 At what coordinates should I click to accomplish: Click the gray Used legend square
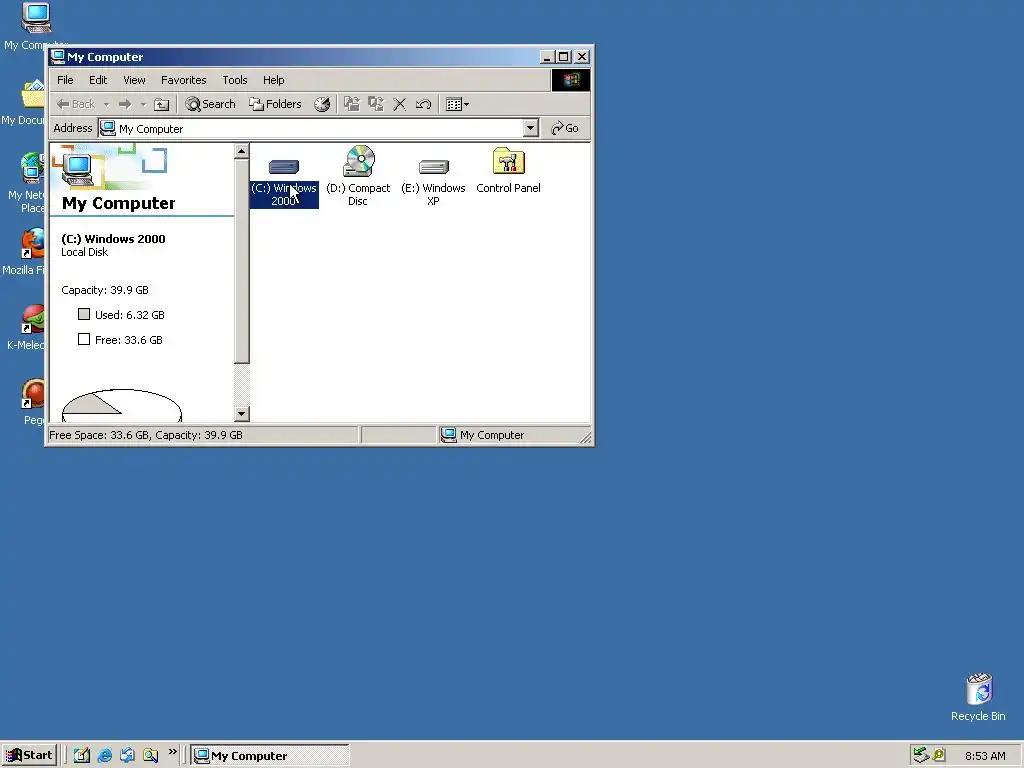[84, 314]
